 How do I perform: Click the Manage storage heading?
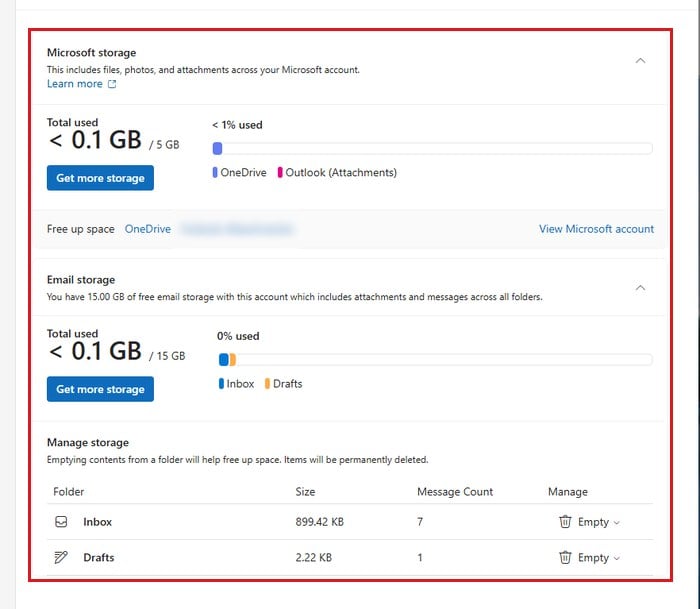pos(88,442)
